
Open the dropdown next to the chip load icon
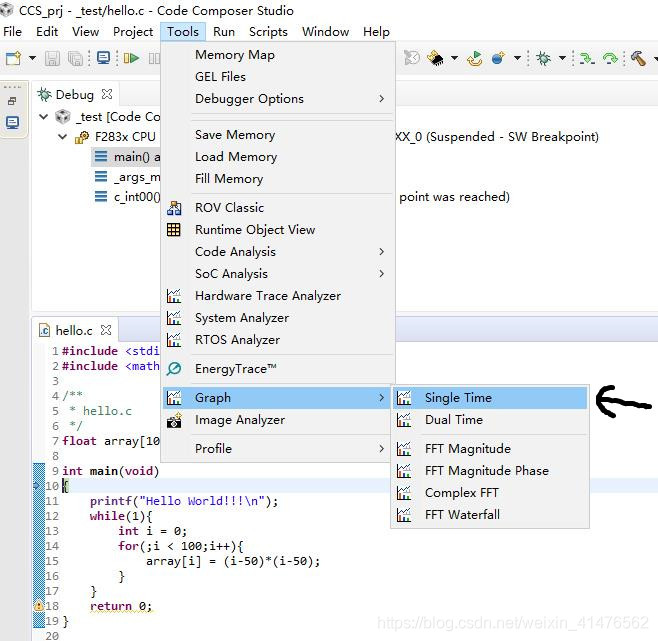(x=454, y=58)
